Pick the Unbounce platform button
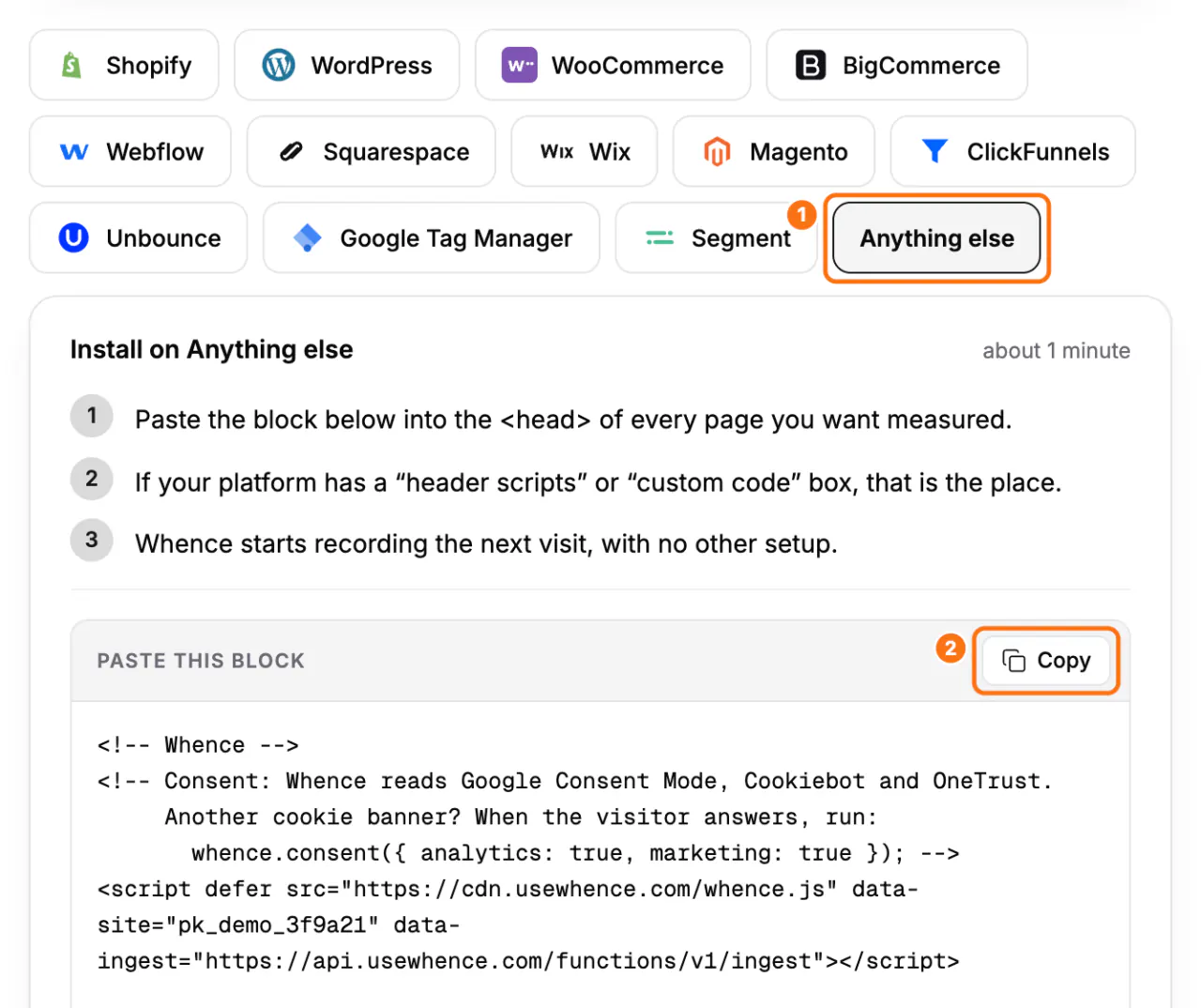Screen dimensions: 1201x1008 click(x=139, y=237)
